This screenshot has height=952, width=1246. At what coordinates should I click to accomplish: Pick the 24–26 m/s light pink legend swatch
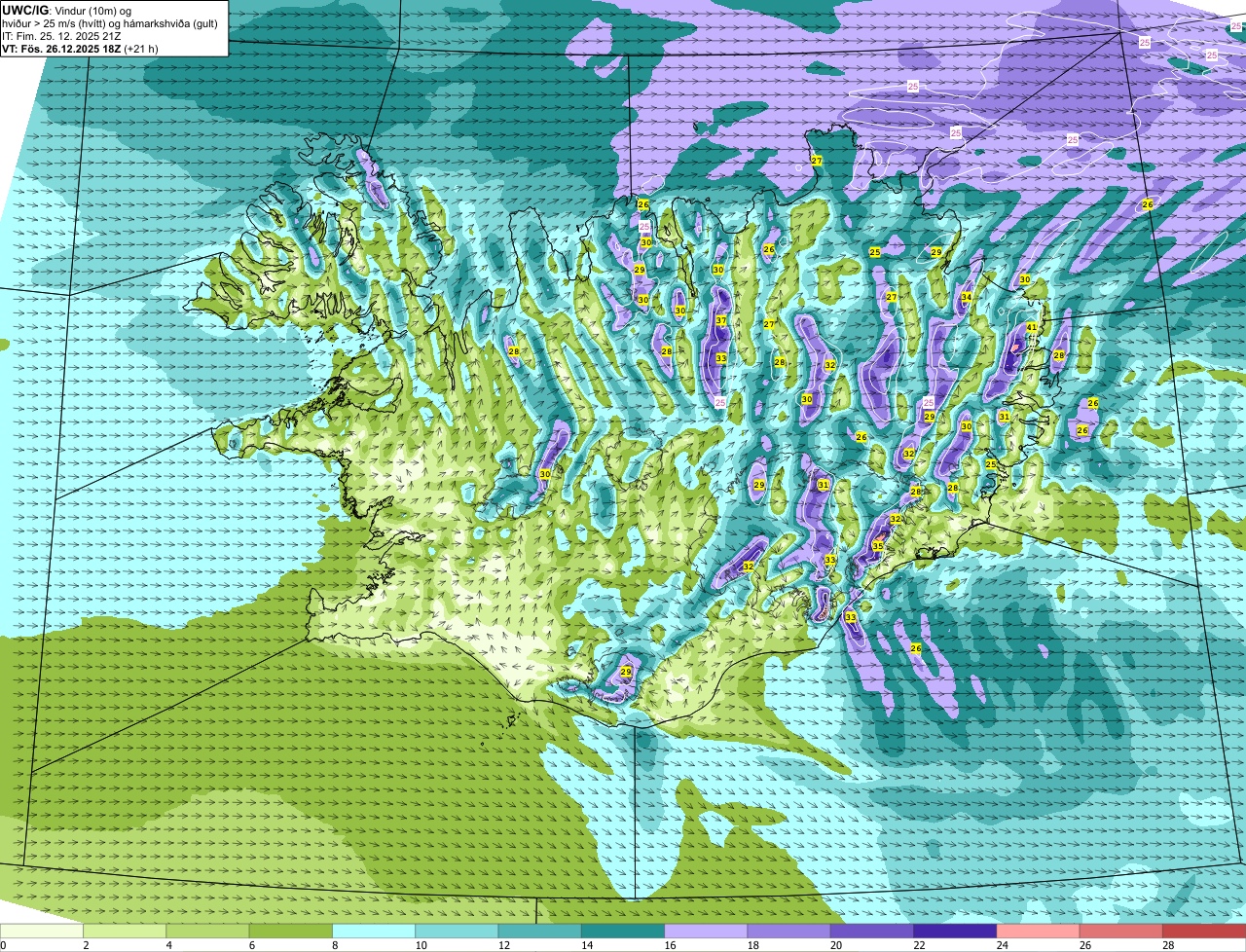(1039, 931)
